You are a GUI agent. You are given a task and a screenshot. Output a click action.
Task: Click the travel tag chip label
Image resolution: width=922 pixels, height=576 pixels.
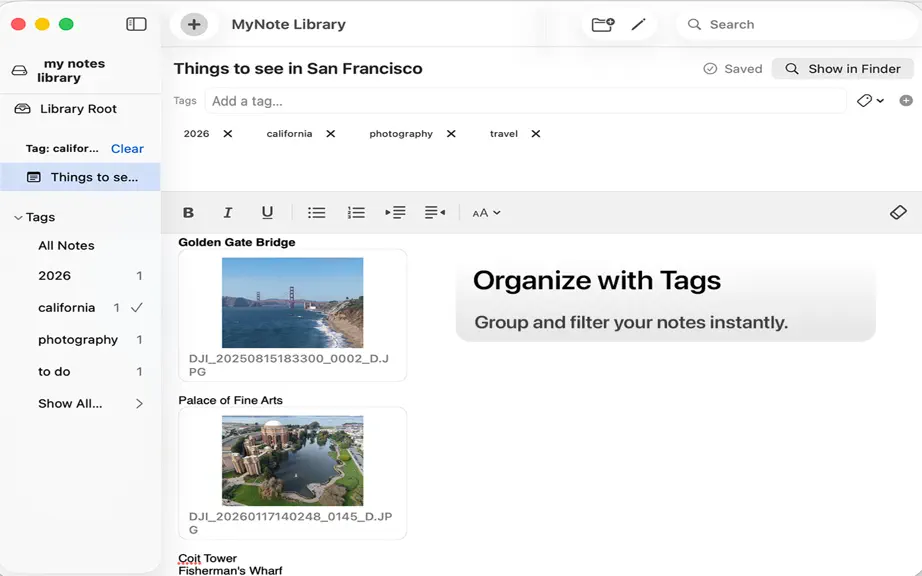(x=504, y=134)
